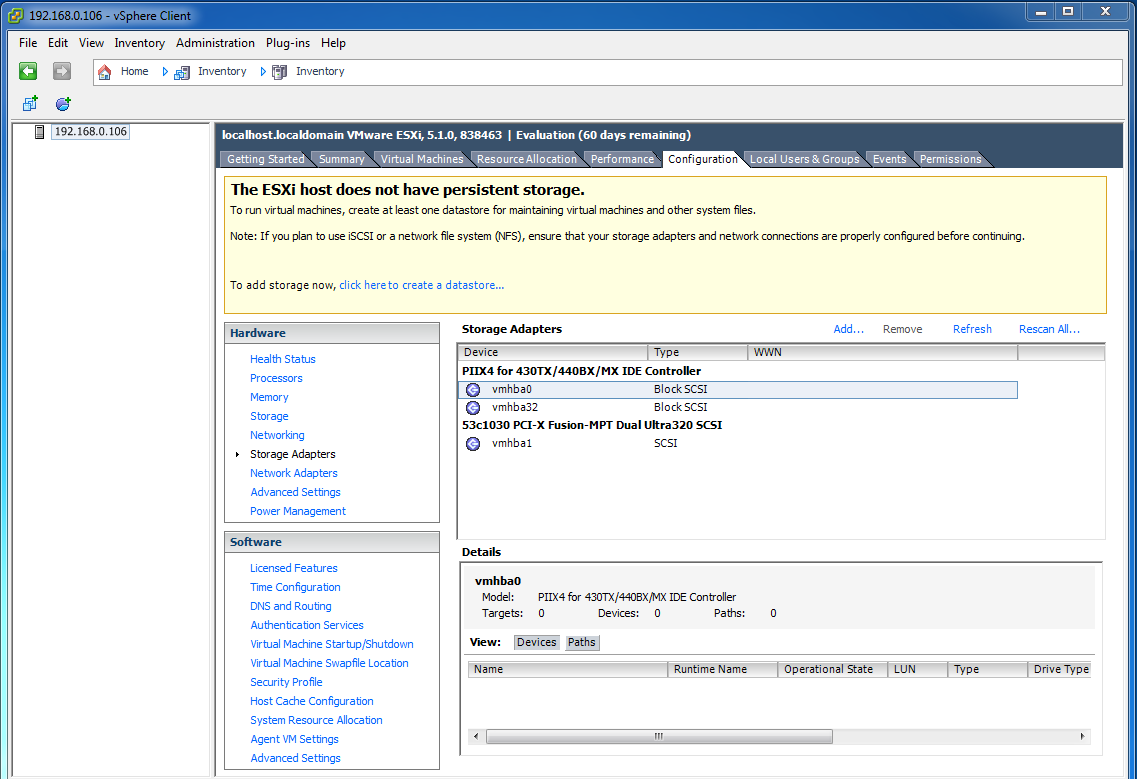Switch to Permissions tab

[950, 159]
